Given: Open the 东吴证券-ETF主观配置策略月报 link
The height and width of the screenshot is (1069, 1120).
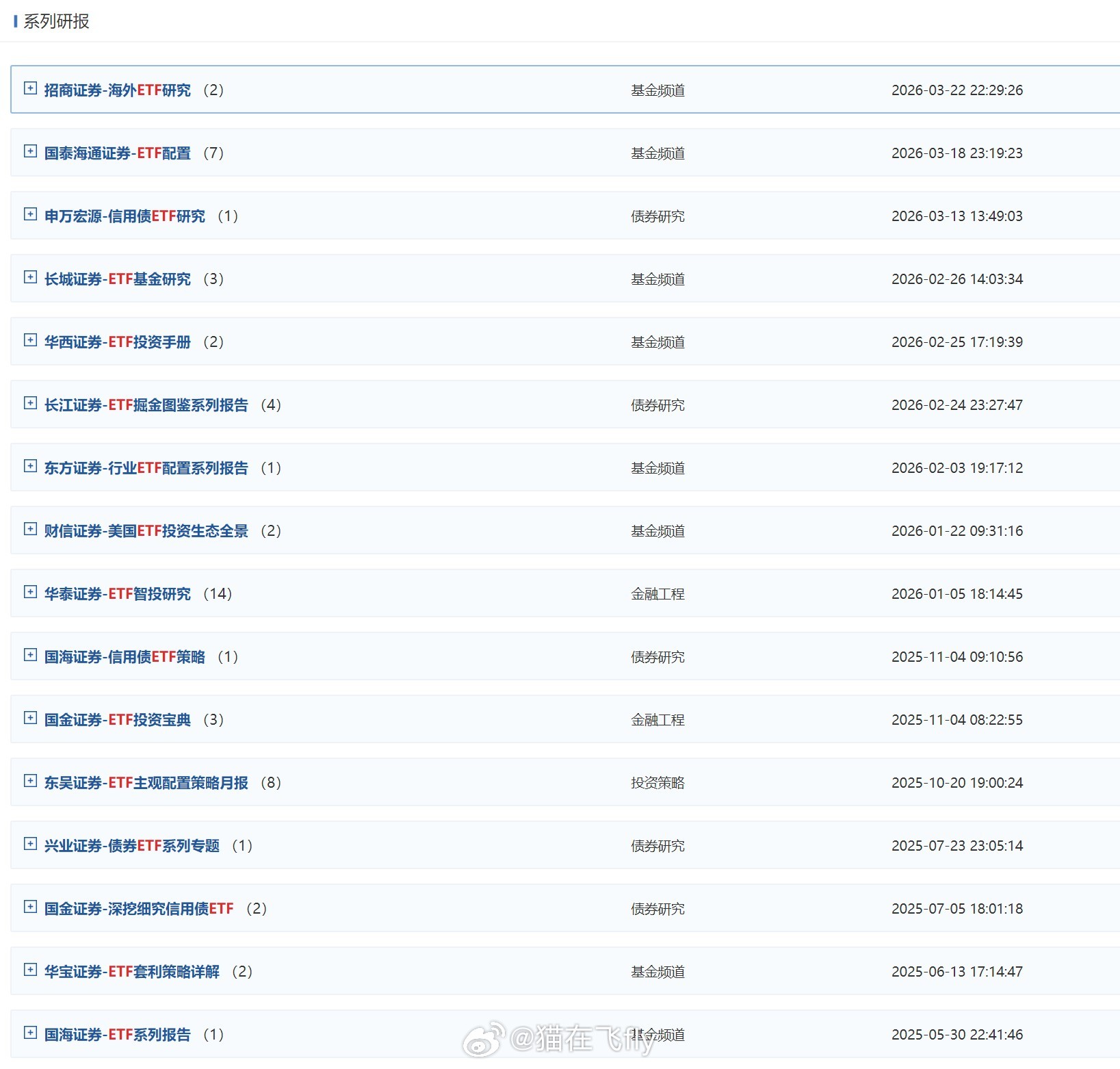Looking at the screenshot, I should click(146, 783).
